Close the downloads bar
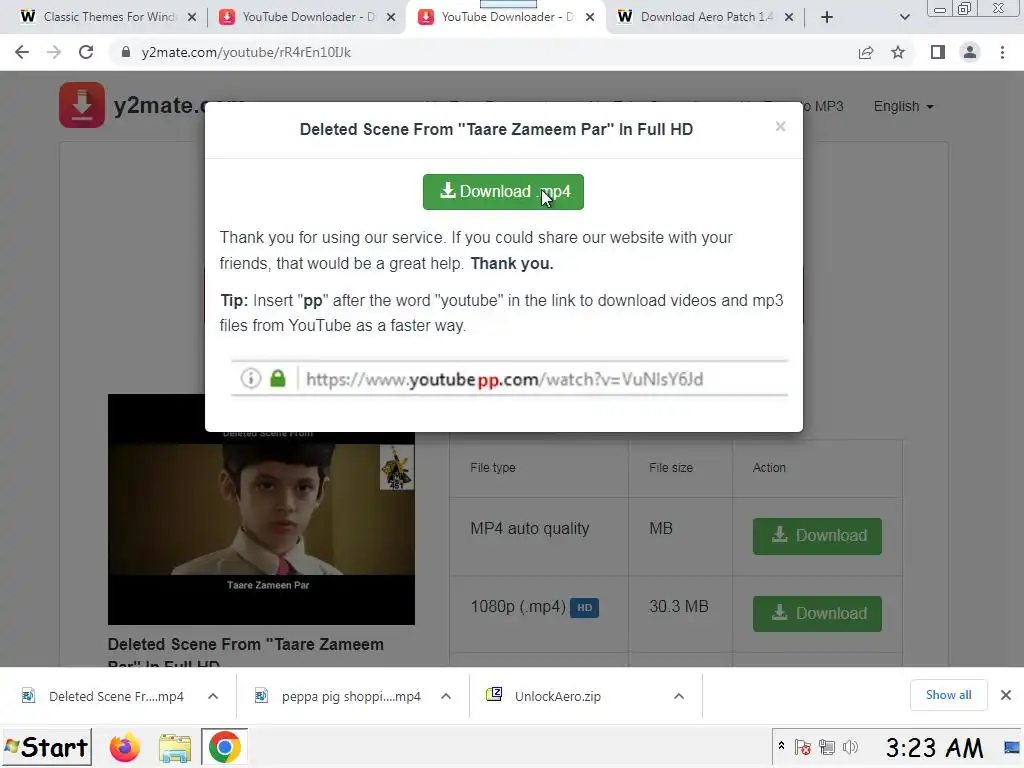 click(x=1006, y=695)
